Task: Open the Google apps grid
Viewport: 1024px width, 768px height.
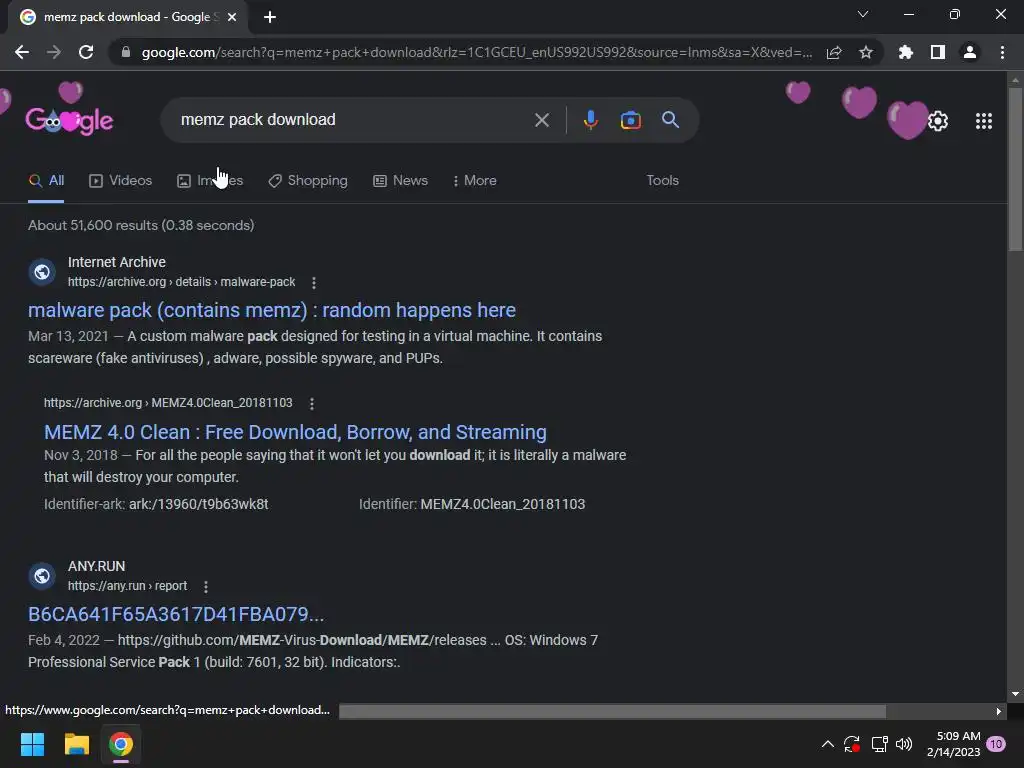Action: click(x=984, y=121)
